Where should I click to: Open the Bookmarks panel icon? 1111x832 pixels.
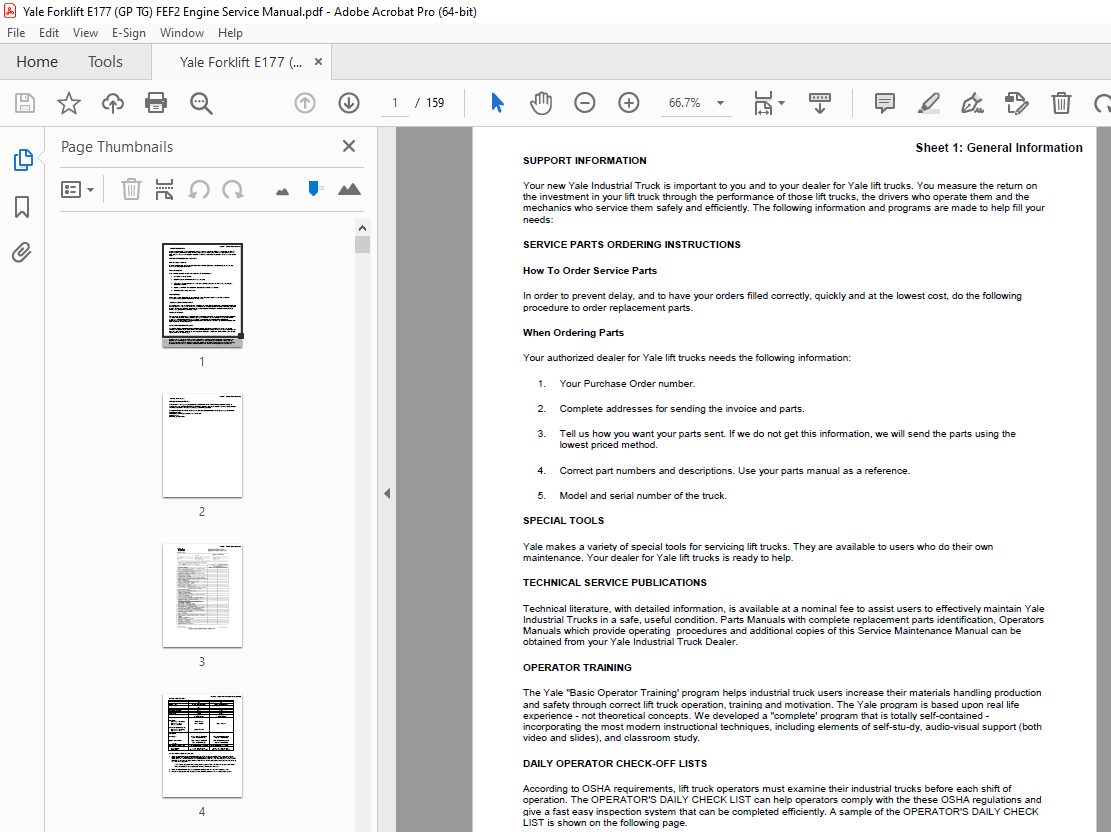pos(22,207)
